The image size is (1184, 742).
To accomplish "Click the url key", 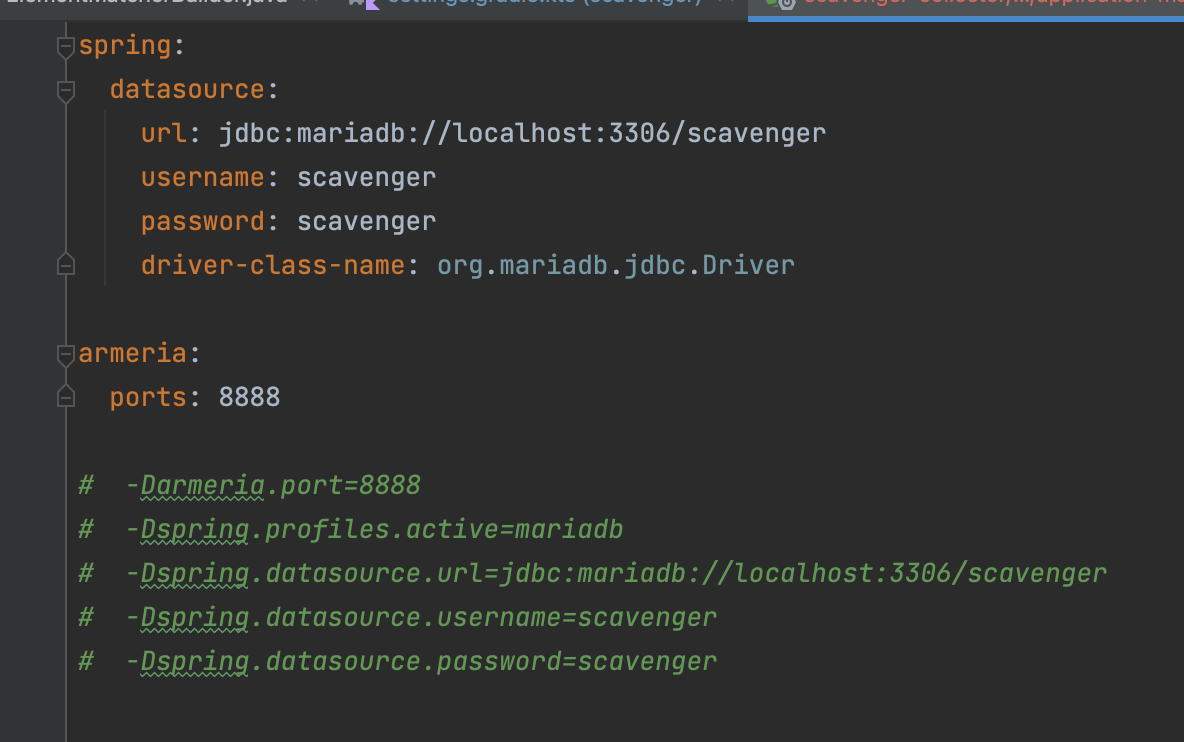I will [x=164, y=134].
